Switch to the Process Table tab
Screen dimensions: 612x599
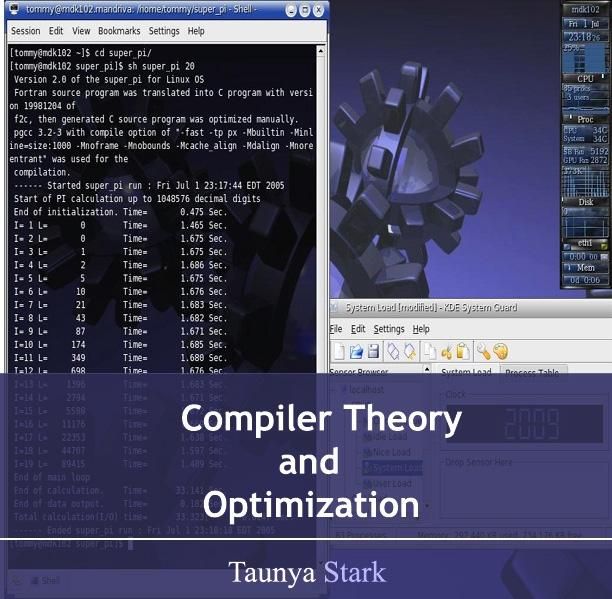click(x=532, y=372)
